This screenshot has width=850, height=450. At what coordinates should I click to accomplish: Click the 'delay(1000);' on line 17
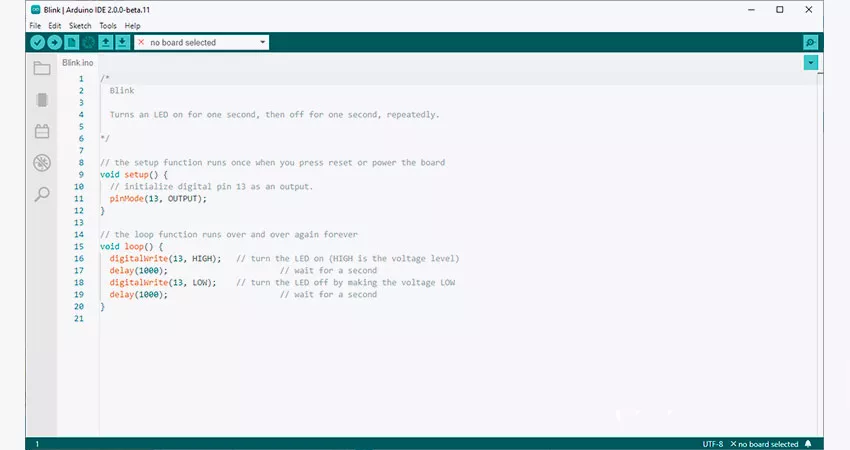coord(139,271)
